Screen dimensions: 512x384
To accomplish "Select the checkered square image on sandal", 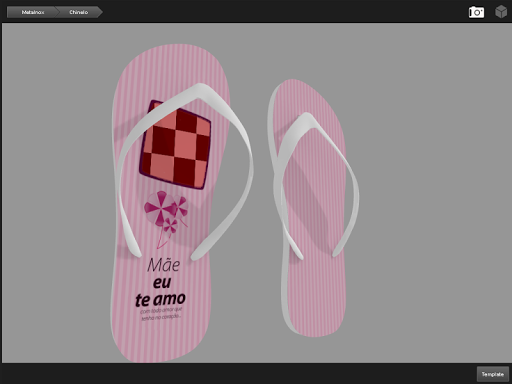I will coord(176,145).
